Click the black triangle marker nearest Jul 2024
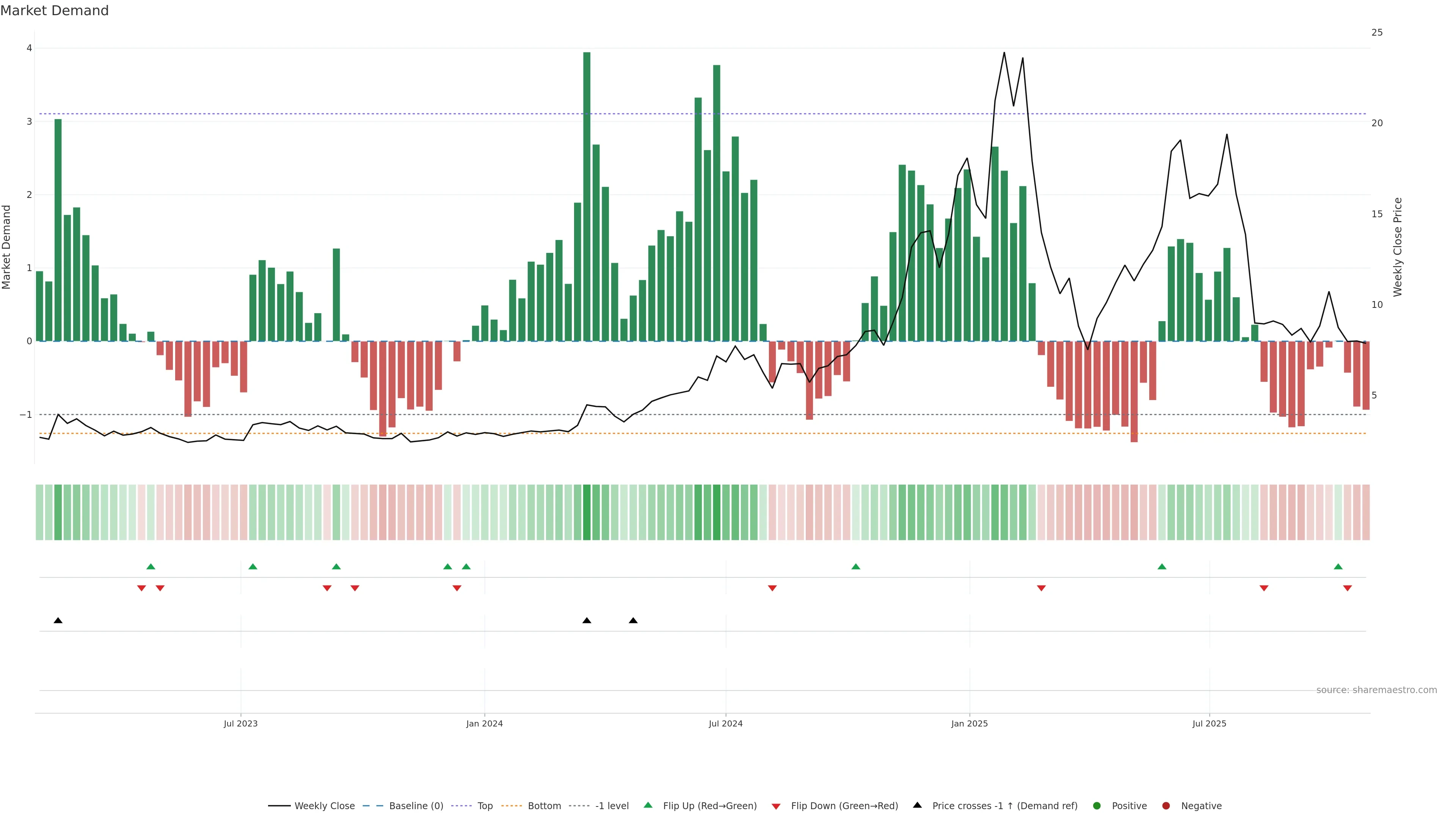The width and height of the screenshot is (1456, 819). [x=633, y=621]
